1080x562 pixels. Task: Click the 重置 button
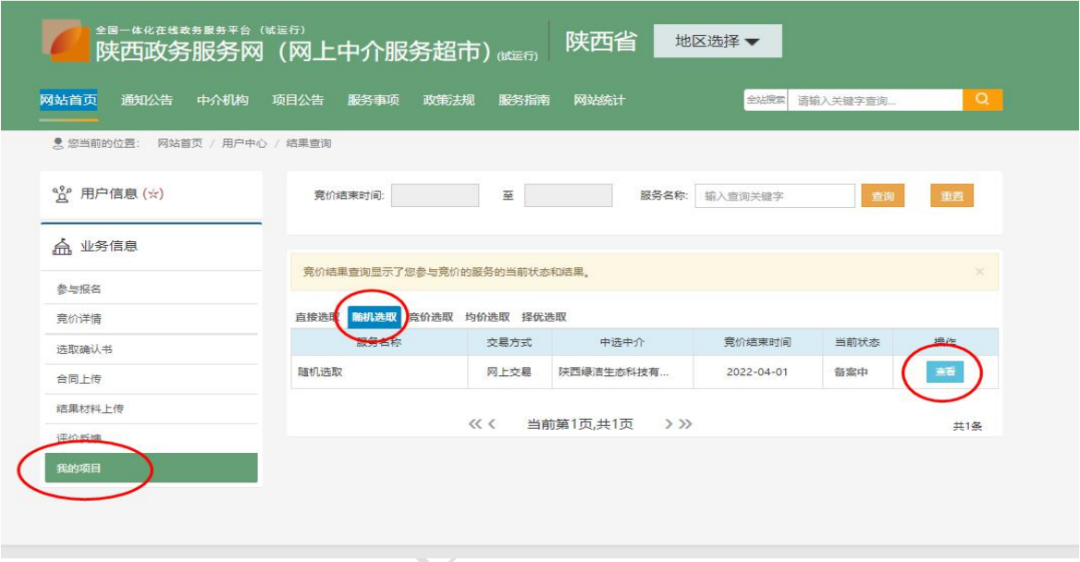(x=952, y=196)
